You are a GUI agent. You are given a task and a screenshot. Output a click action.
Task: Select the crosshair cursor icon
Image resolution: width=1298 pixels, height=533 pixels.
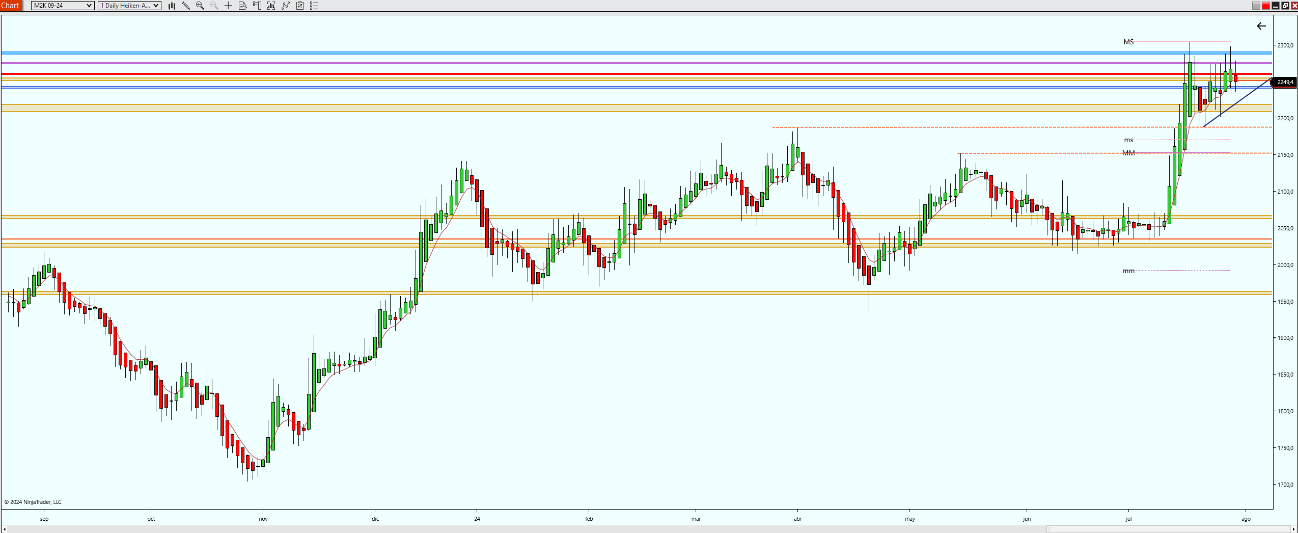pyautogui.click(x=228, y=5)
